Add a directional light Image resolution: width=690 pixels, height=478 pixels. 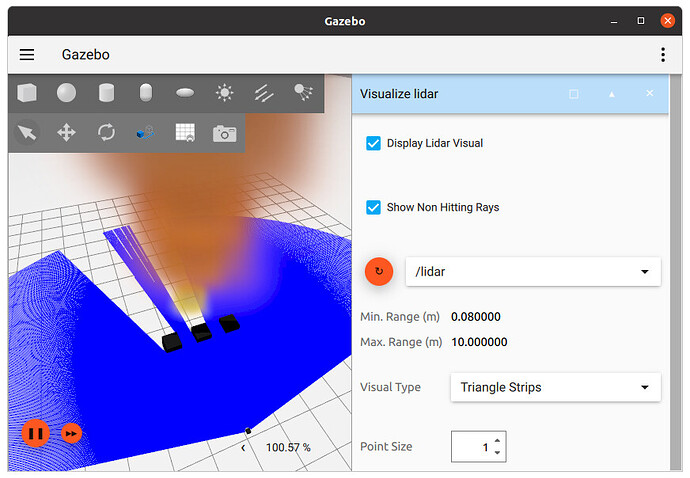264,93
